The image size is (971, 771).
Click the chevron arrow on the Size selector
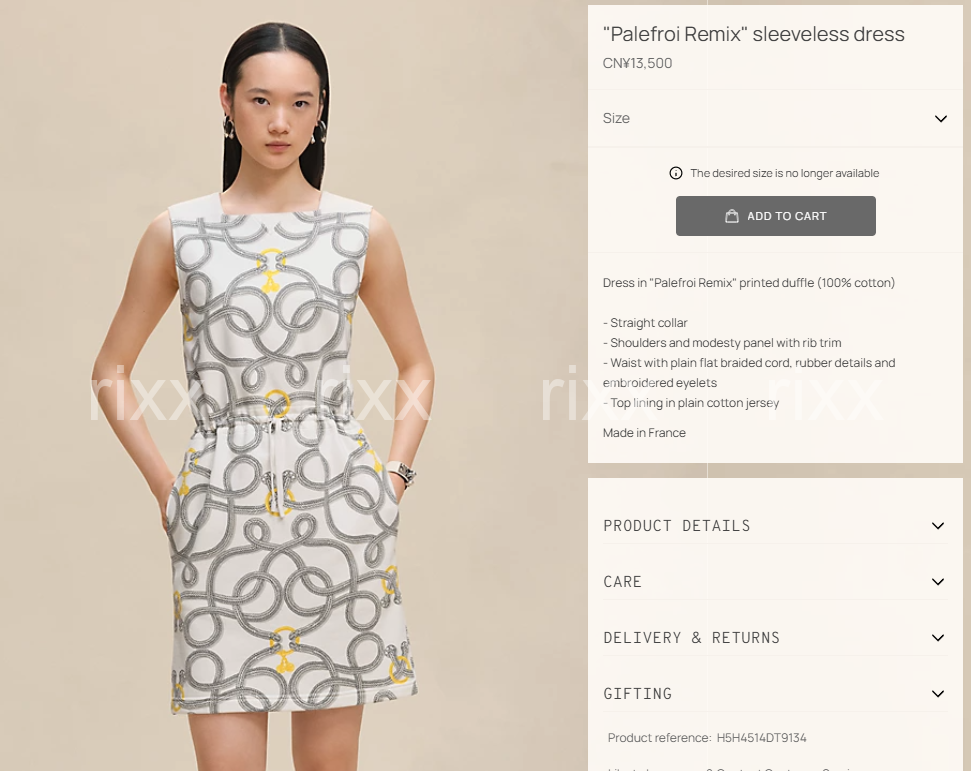click(941, 119)
